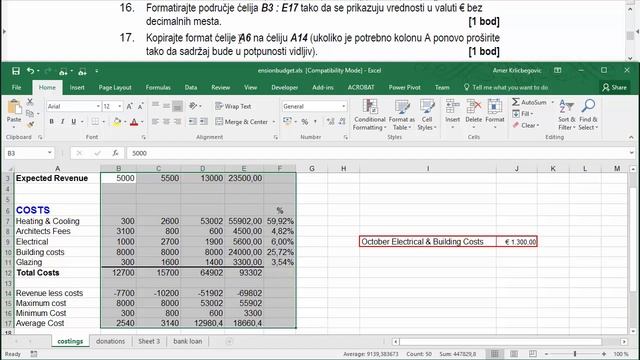Click the Insert Function fx button

click(x=115, y=153)
